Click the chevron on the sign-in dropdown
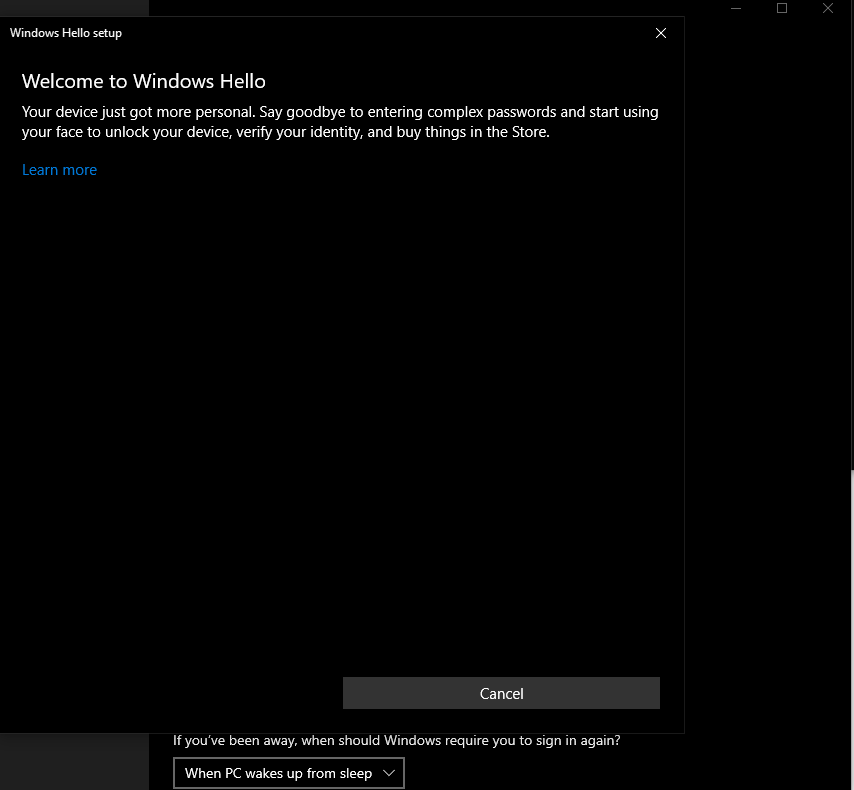 pyautogui.click(x=389, y=772)
